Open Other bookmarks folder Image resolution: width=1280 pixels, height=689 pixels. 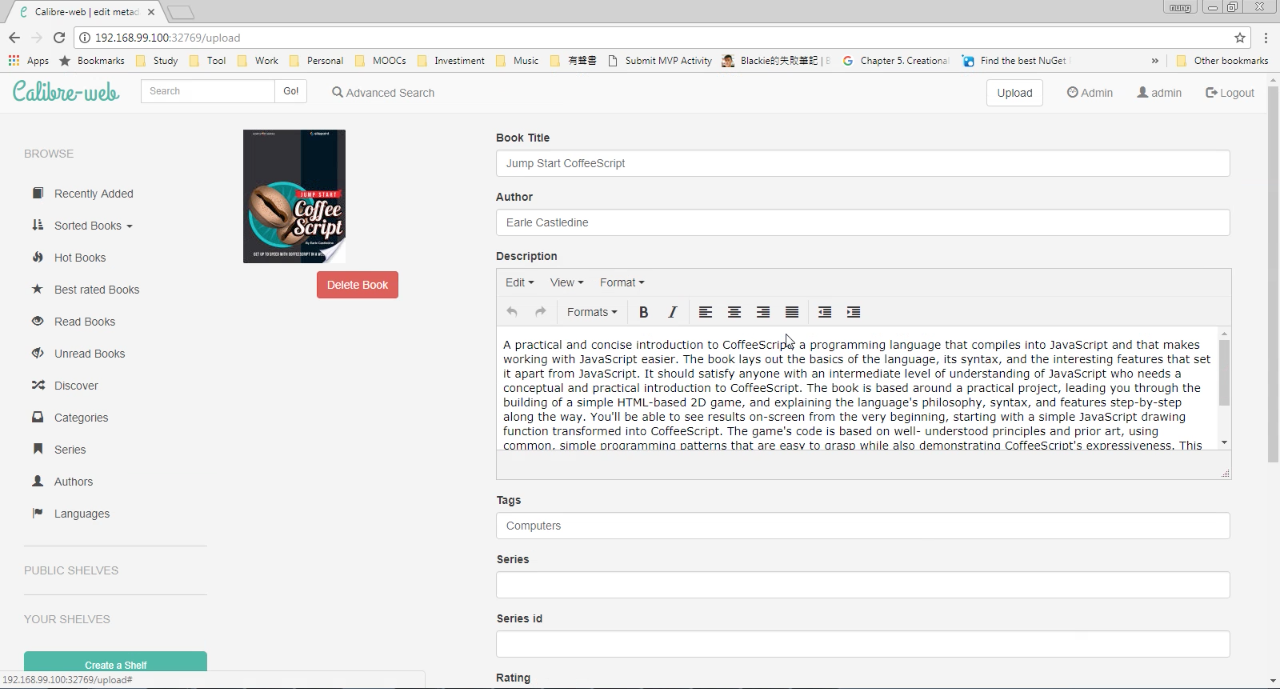(x=1222, y=61)
